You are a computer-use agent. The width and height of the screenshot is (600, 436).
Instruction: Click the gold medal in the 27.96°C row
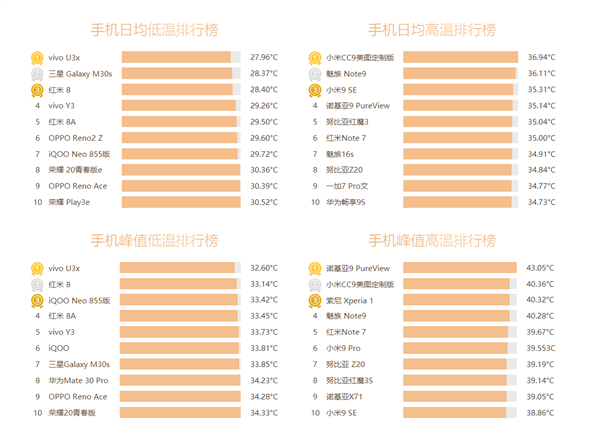pos(37,58)
